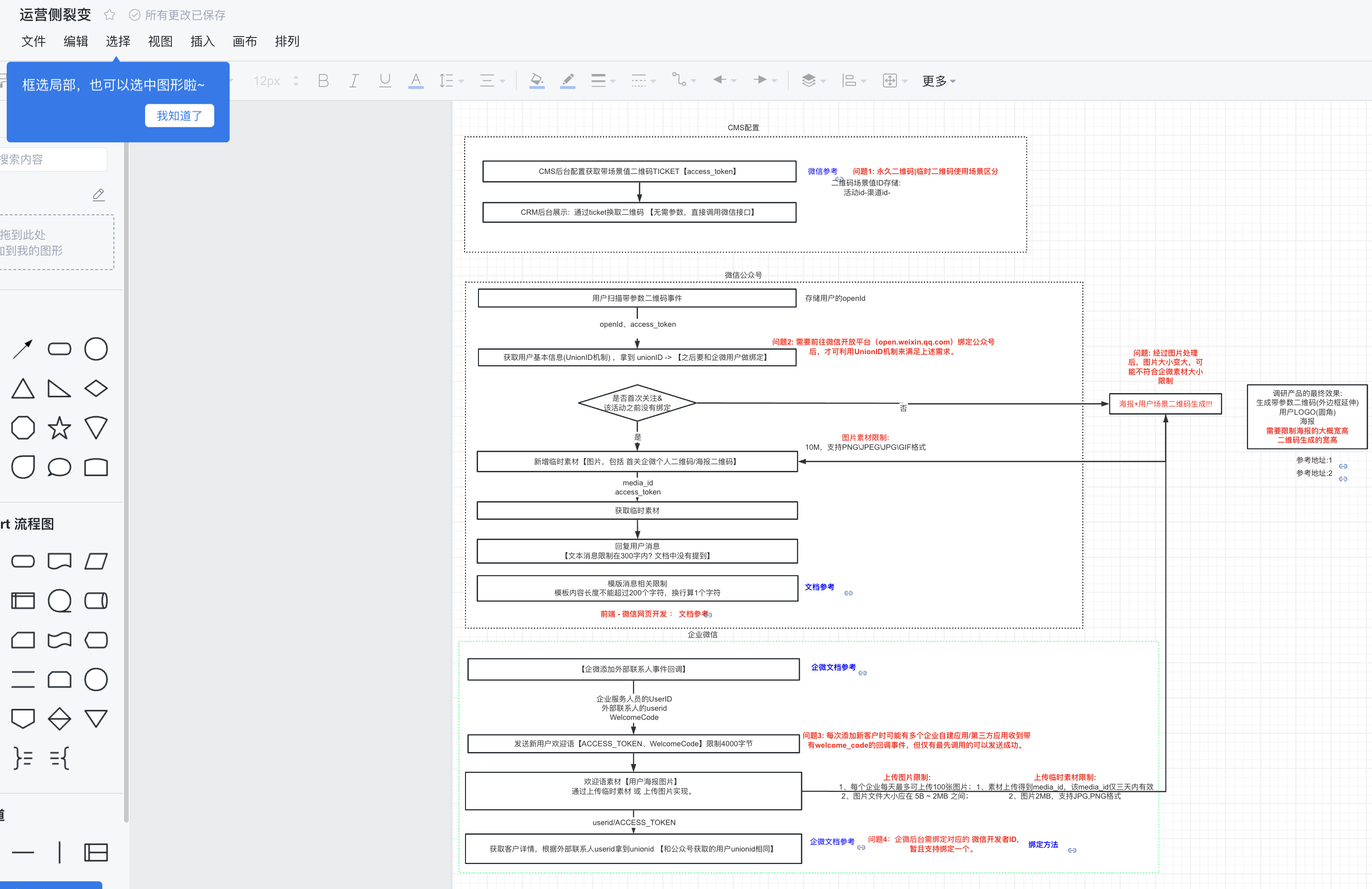Select the vertical separator line shape
Screen dimensions: 1372x889
60,852
